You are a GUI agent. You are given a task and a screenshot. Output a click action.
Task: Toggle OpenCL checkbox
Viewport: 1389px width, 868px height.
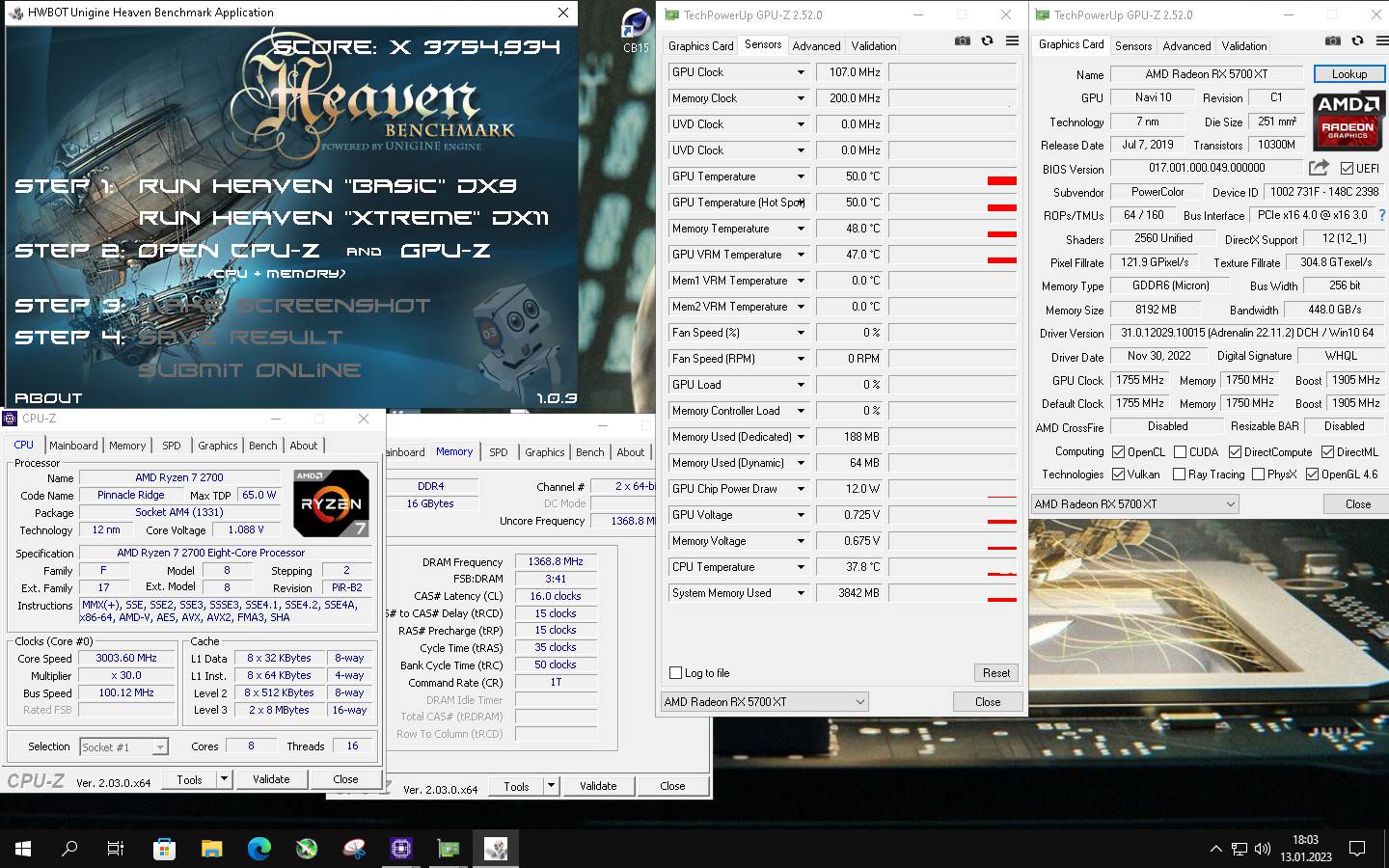pos(1118,451)
